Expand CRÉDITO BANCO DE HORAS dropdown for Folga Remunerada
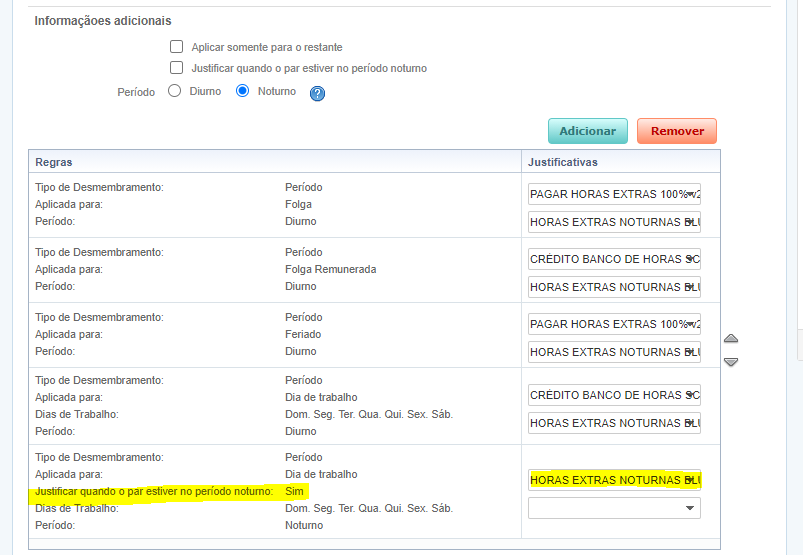Viewport: 803px width, 555px height. [614, 259]
